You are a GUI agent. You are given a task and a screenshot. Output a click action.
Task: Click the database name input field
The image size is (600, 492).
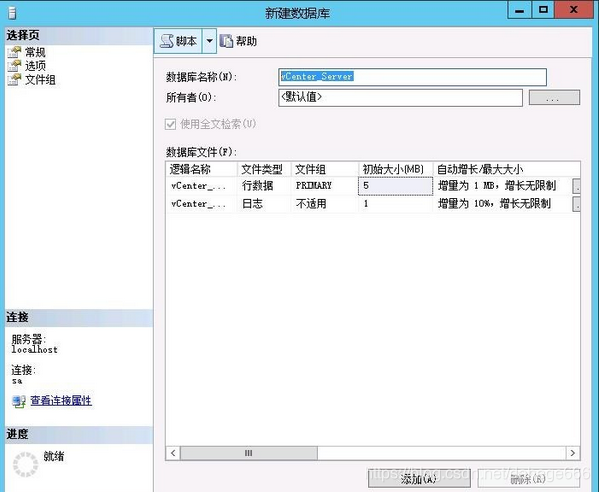coord(412,77)
